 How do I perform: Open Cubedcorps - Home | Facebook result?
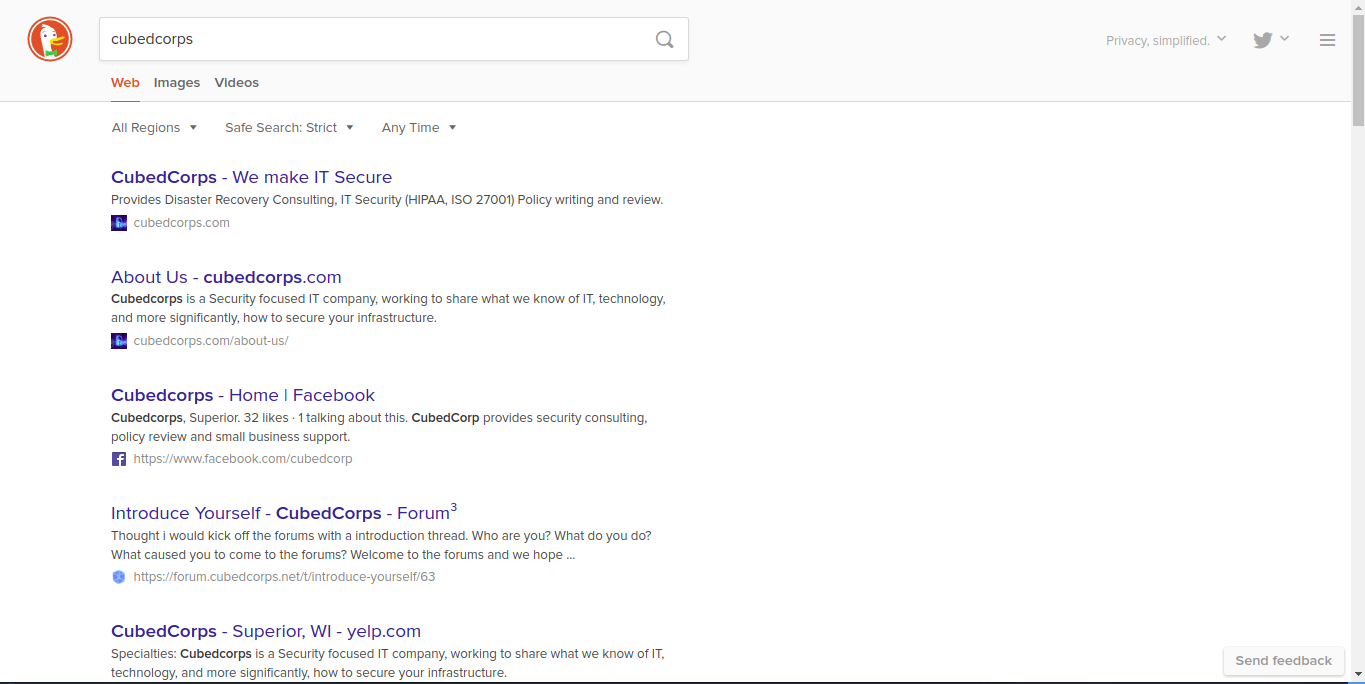click(x=243, y=395)
